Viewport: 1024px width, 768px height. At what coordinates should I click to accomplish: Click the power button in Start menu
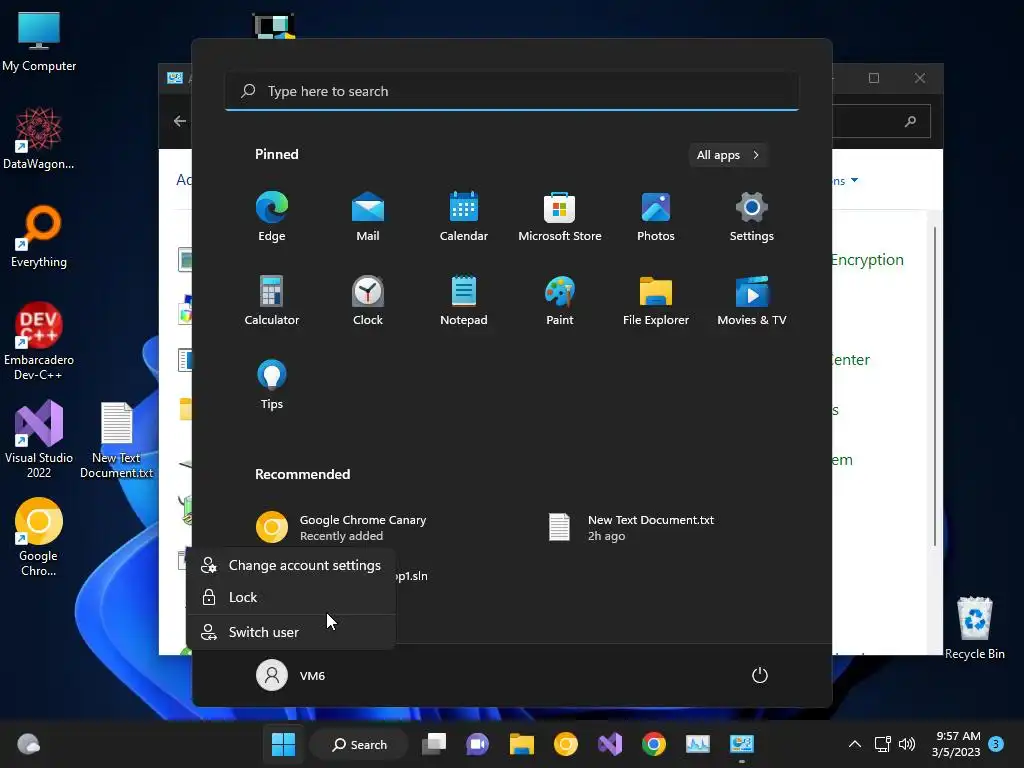tap(760, 675)
